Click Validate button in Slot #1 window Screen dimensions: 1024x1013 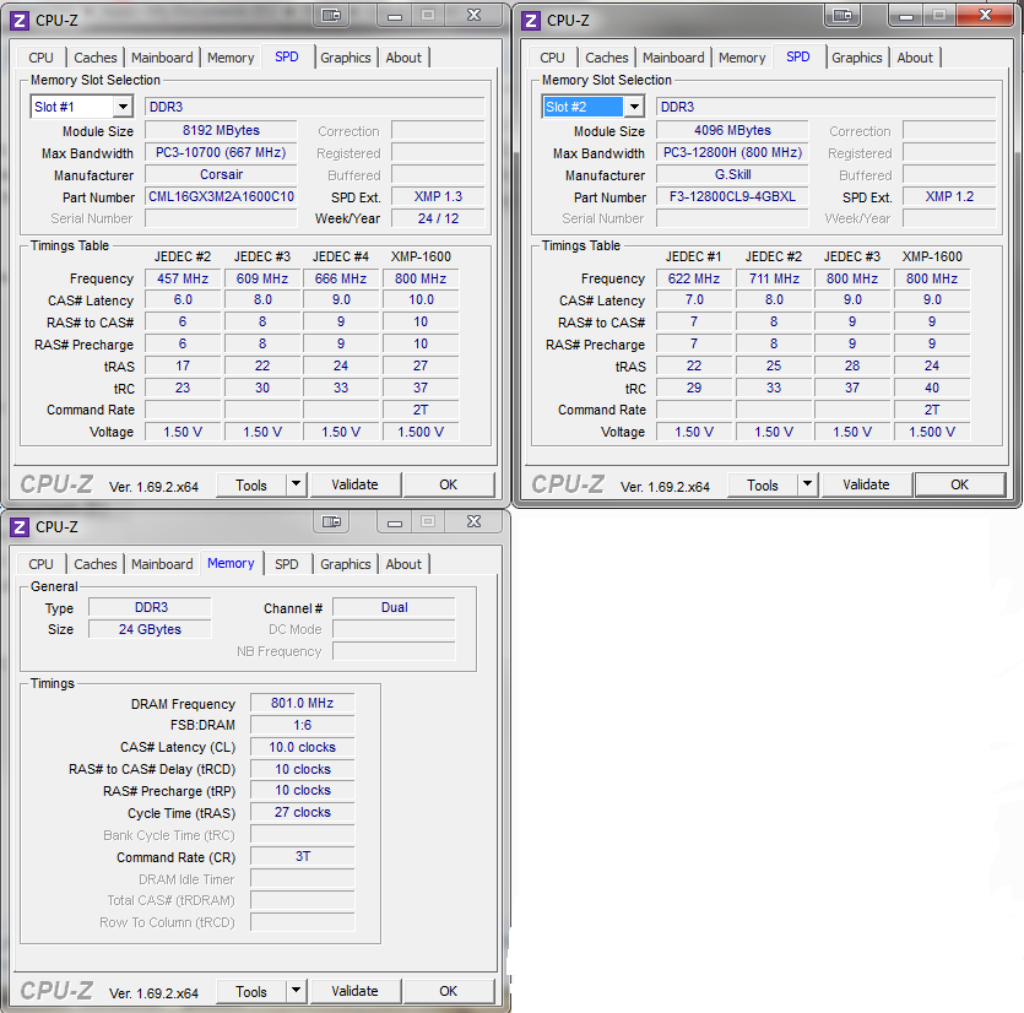355,485
